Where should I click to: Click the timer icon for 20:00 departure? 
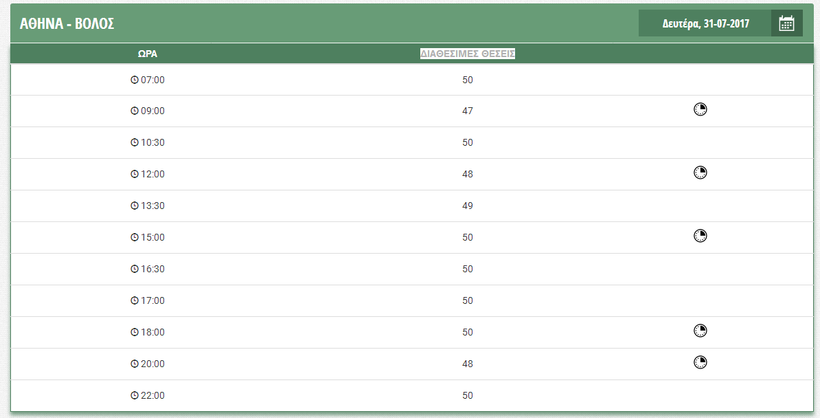(700, 362)
